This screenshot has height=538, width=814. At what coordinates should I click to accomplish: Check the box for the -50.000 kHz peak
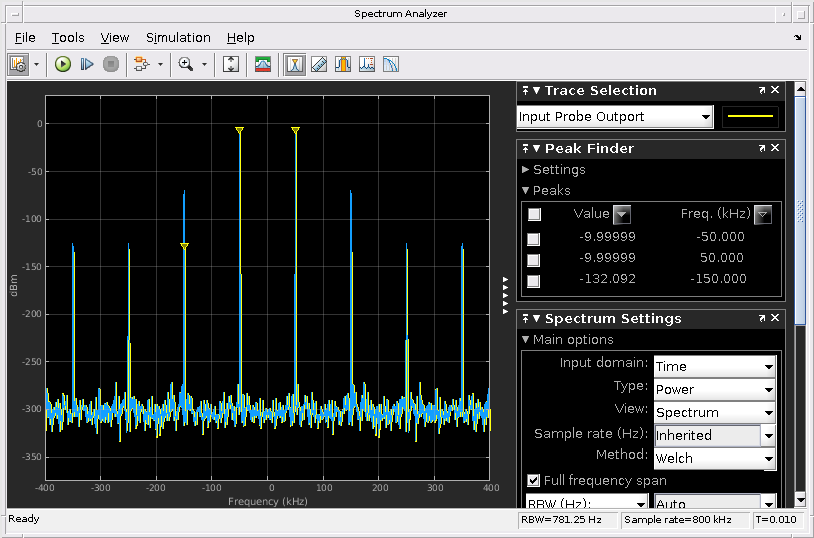[x=534, y=238]
